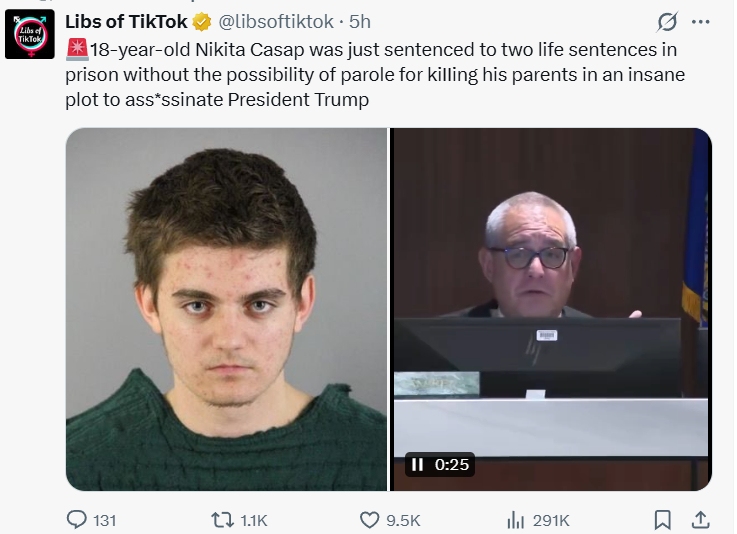Pause the video playback
The width and height of the screenshot is (737, 534).
click(x=417, y=464)
